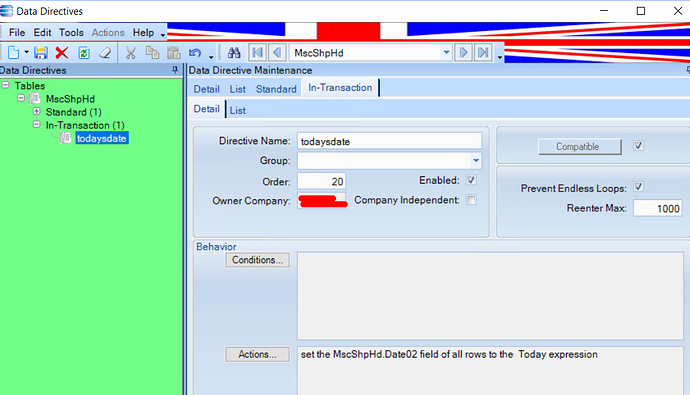The image size is (690, 395).
Task: Open the navigation toolbar overflow arrow
Action: click(x=499, y=57)
